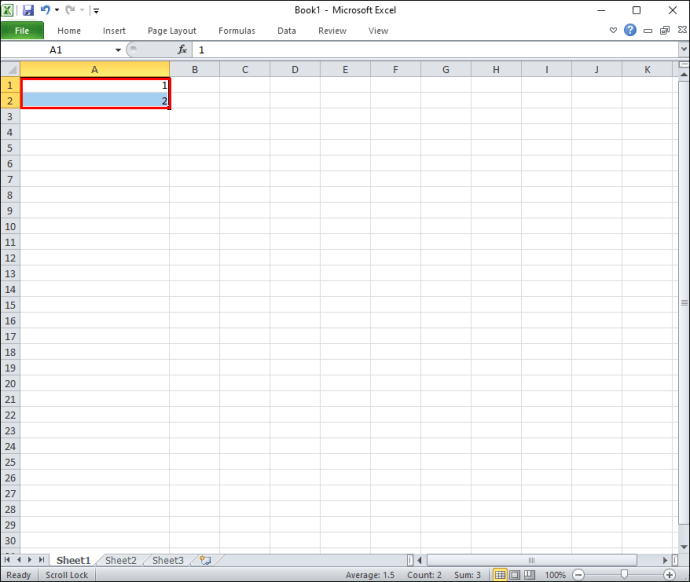Open the Data ribbon tab

(x=286, y=31)
